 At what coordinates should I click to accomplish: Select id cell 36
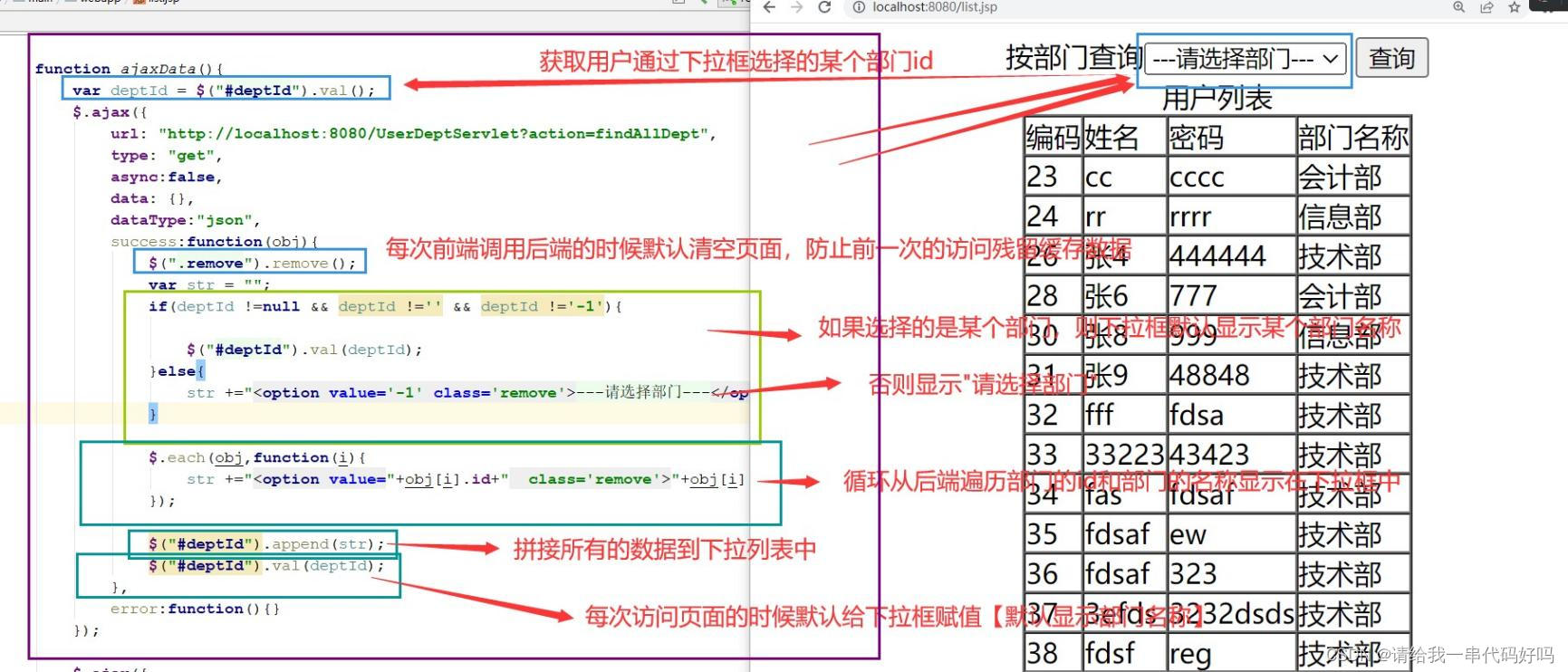(1053, 574)
